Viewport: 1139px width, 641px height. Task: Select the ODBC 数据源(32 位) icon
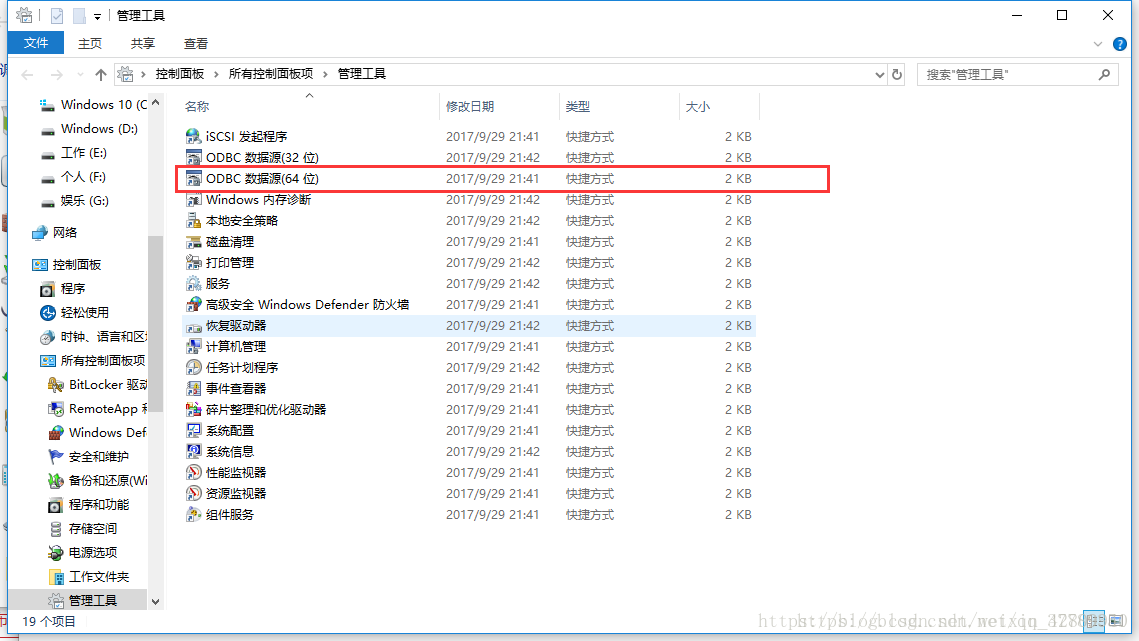193,158
